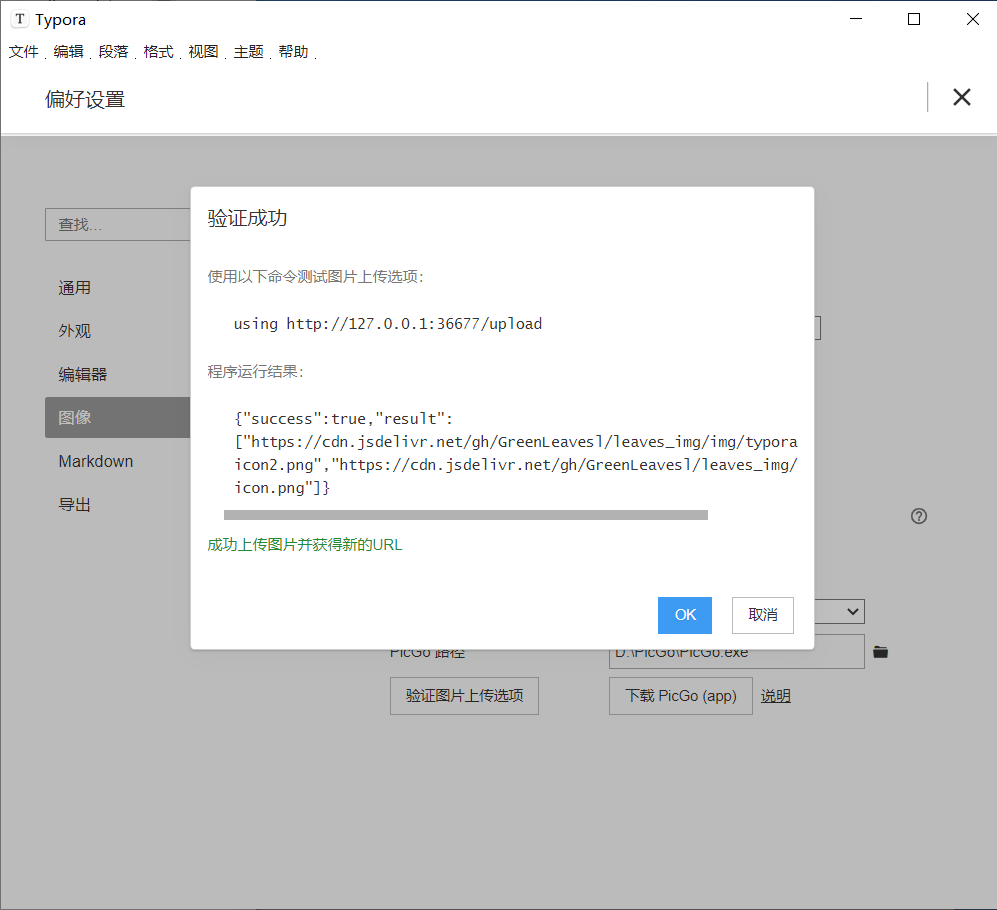
Task: Open the 编辑 menu
Action: [x=69, y=52]
